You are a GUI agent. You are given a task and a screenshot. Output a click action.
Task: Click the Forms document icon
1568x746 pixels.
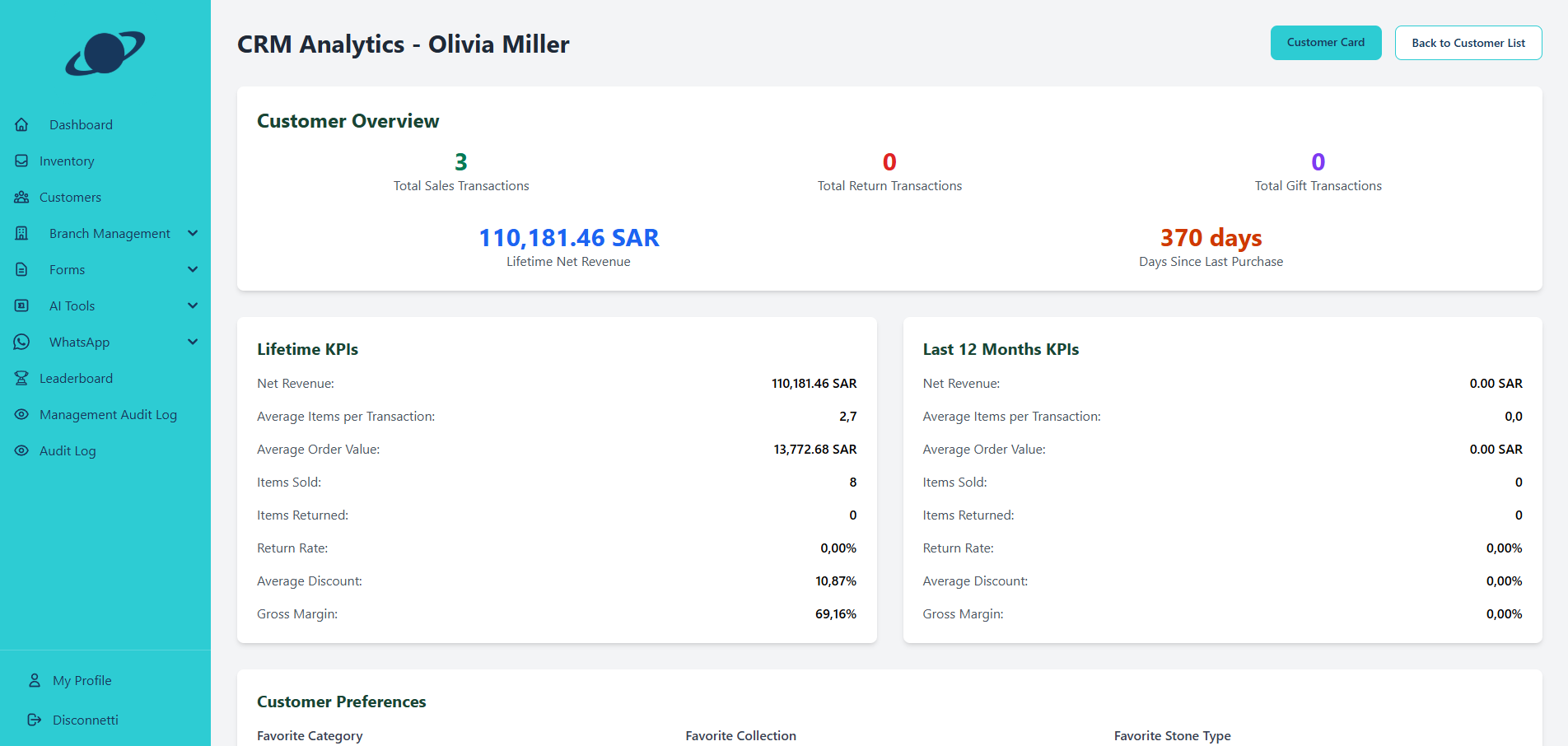coord(22,269)
